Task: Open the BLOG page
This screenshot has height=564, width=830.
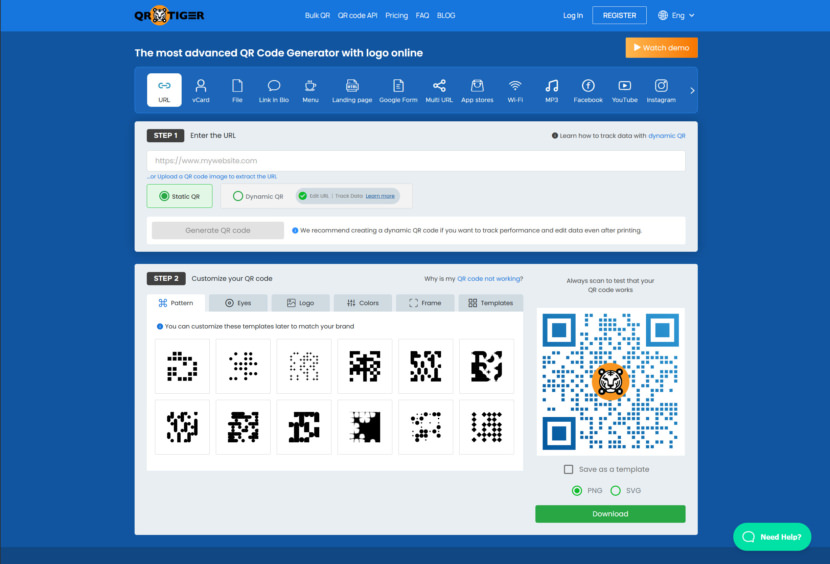Action: click(x=446, y=15)
